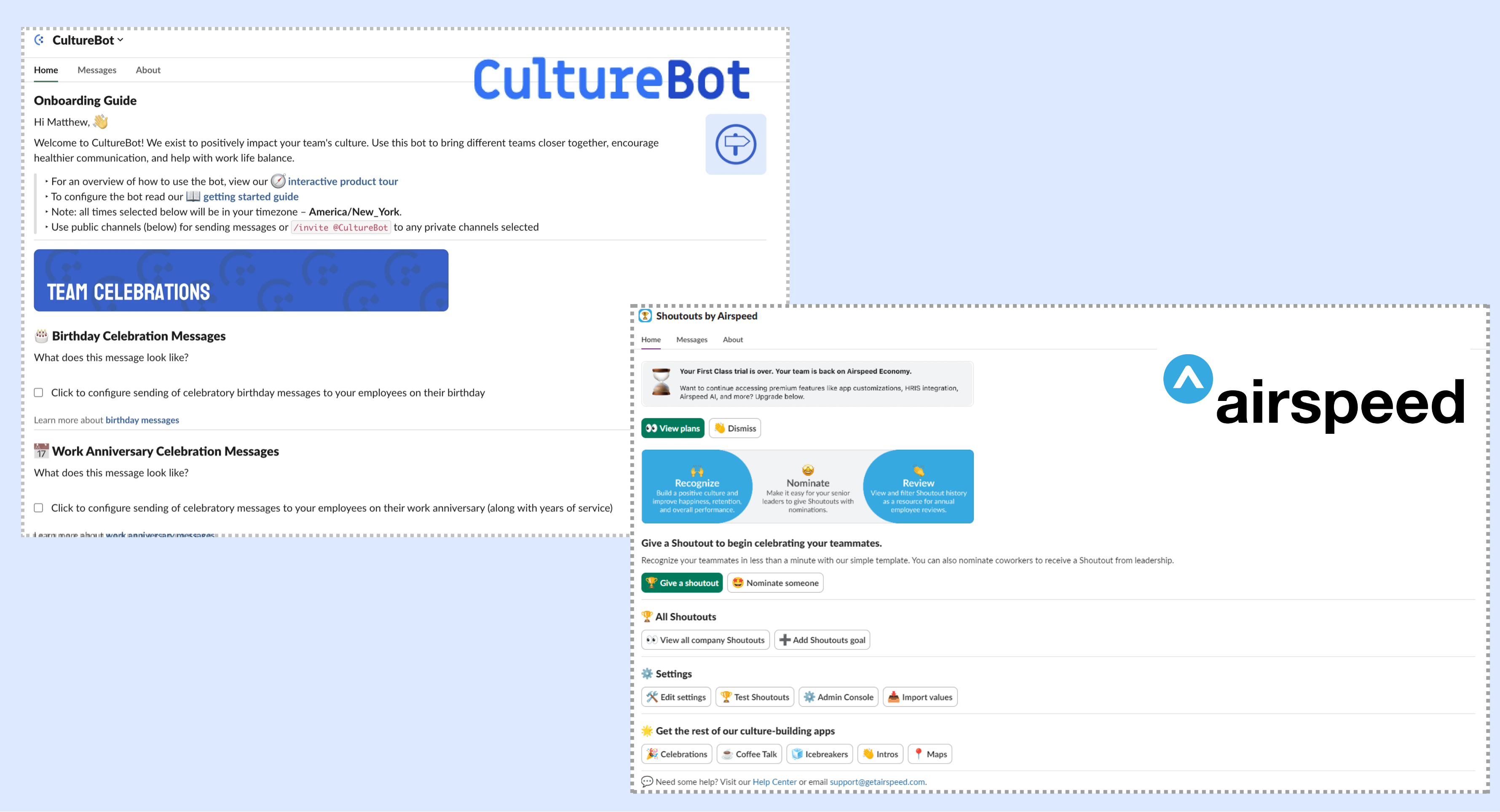Switch to CultureBot Home tab
The height and width of the screenshot is (812, 1500).
click(46, 70)
